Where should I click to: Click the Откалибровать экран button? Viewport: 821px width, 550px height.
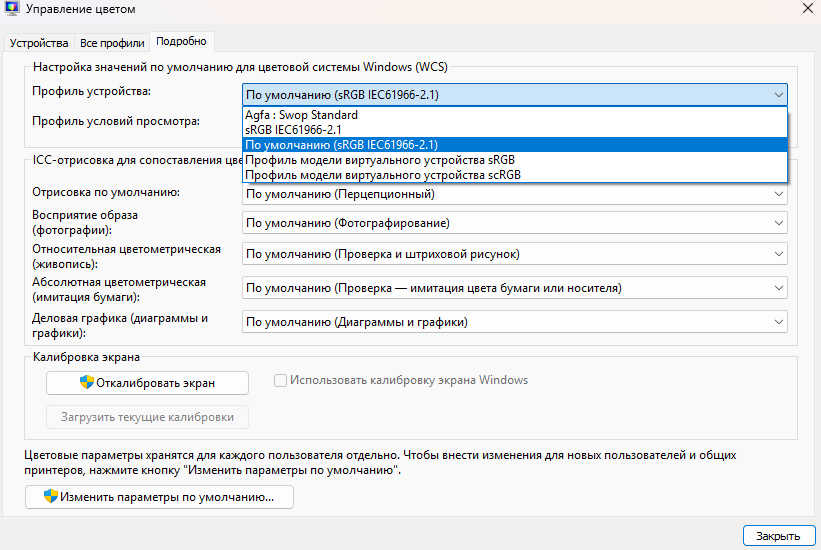147,383
